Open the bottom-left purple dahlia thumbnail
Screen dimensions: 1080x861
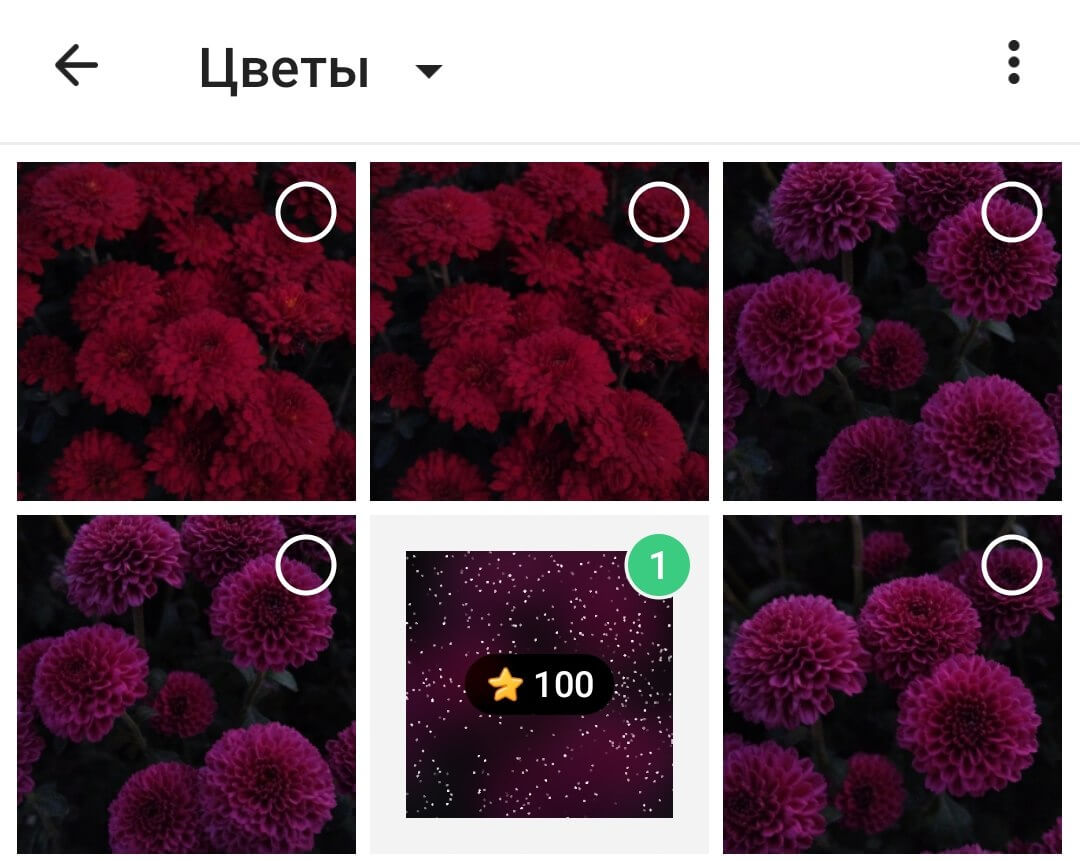186,684
